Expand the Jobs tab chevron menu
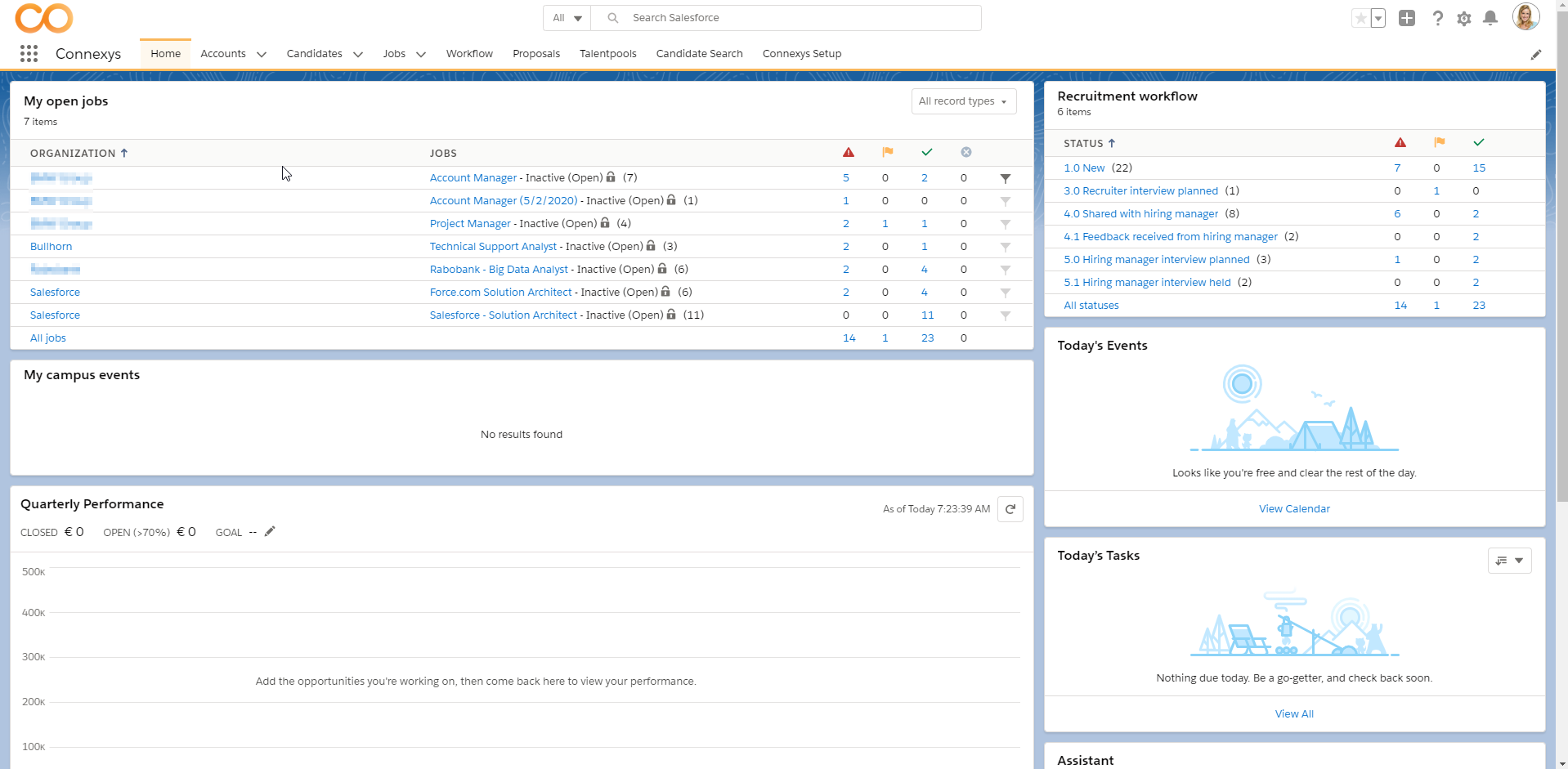This screenshot has width=1568, height=769. 421,55
